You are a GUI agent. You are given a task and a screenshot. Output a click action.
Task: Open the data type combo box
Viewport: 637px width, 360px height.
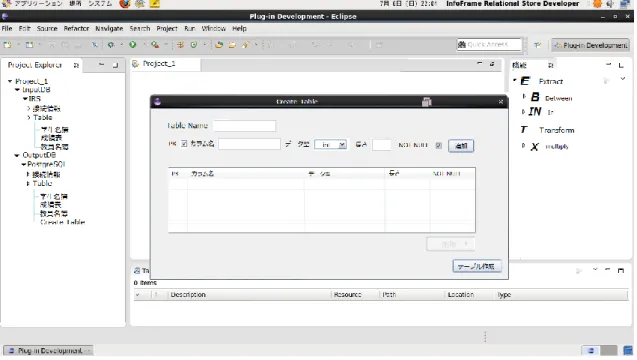point(331,145)
